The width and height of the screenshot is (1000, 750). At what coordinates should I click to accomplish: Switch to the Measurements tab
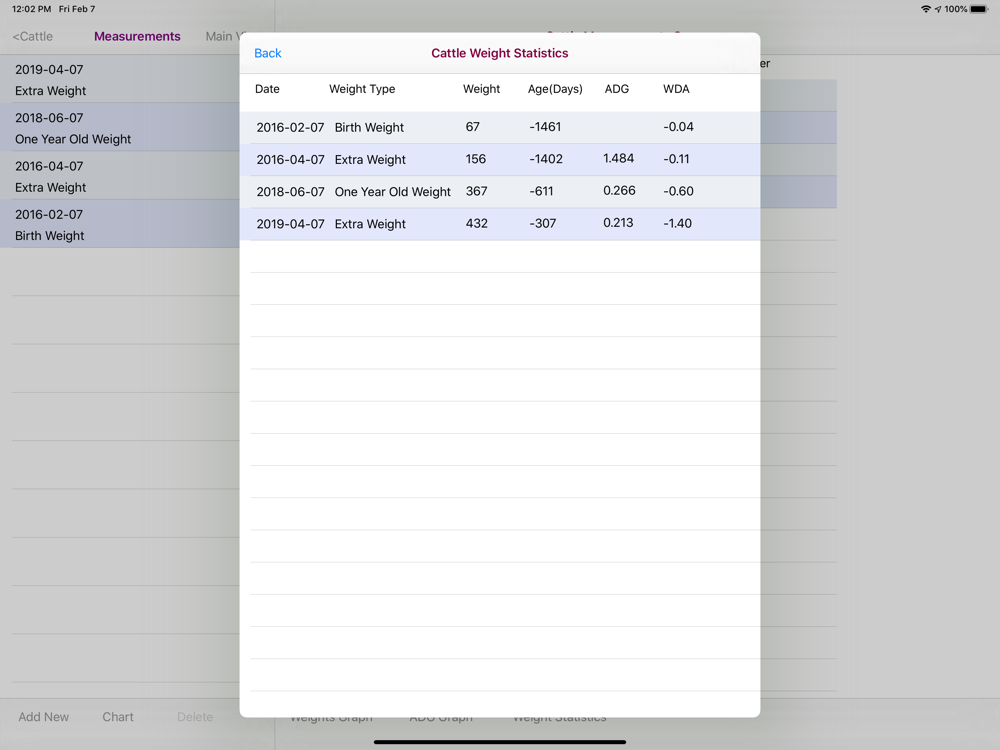pyautogui.click(x=137, y=36)
